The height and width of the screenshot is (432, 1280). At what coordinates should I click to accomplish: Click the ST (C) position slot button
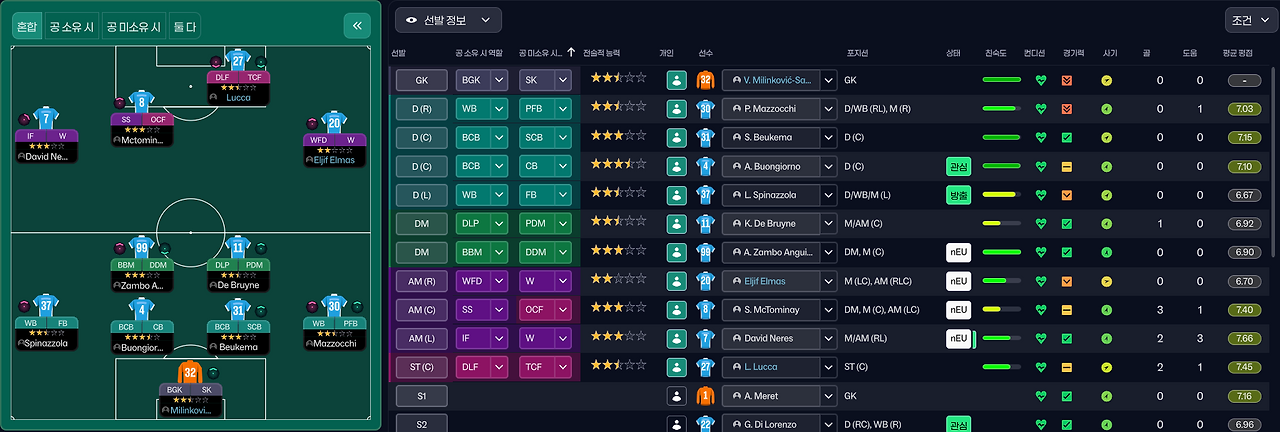[x=421, y=367]
